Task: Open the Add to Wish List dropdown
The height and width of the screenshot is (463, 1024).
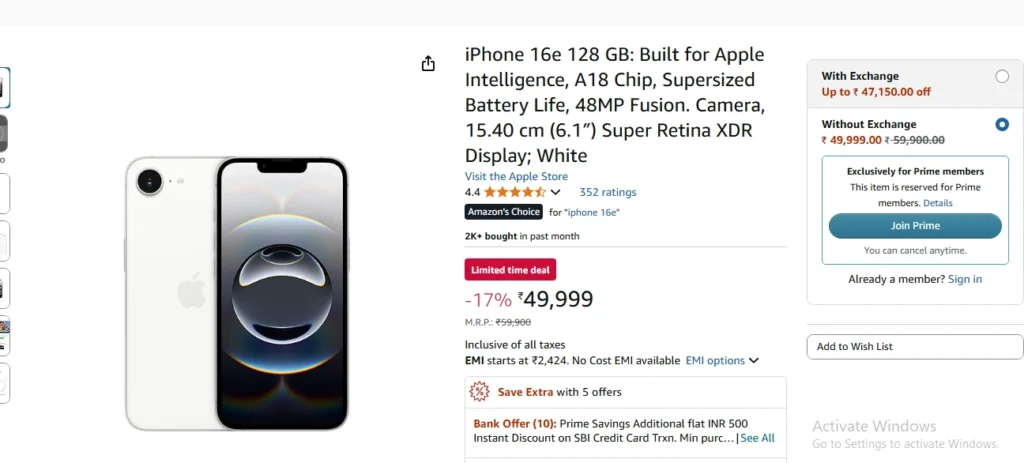Action: coord(915,347)
